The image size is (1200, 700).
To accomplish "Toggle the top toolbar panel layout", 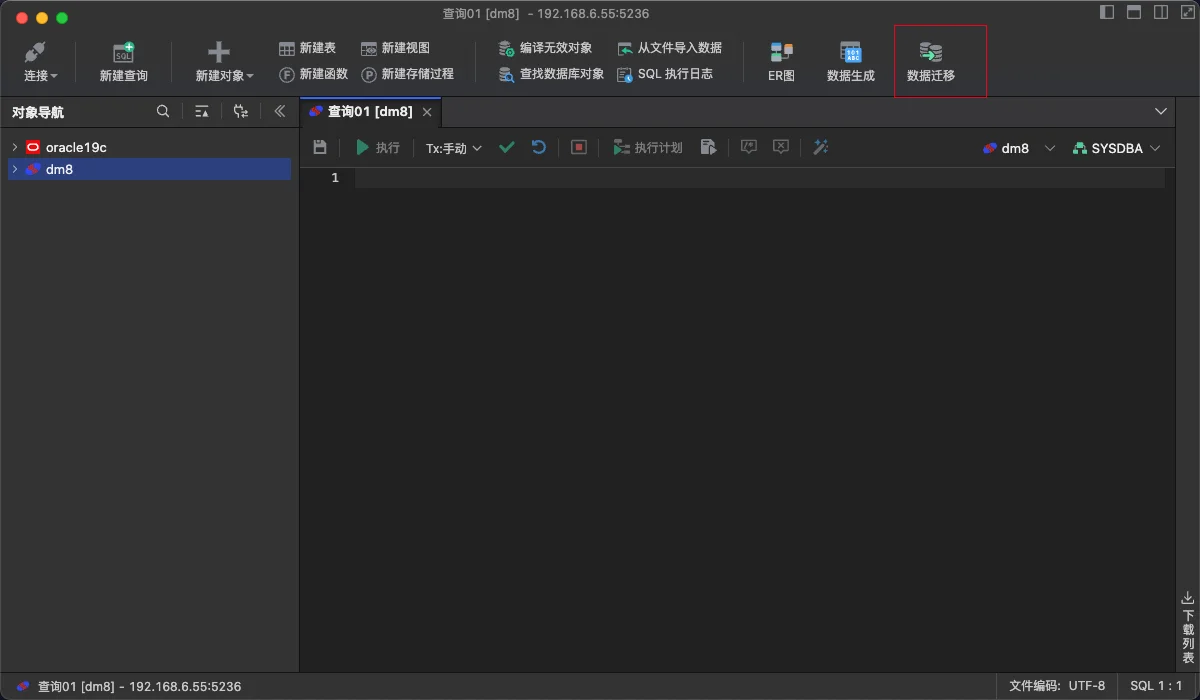I will (1134, 13).
